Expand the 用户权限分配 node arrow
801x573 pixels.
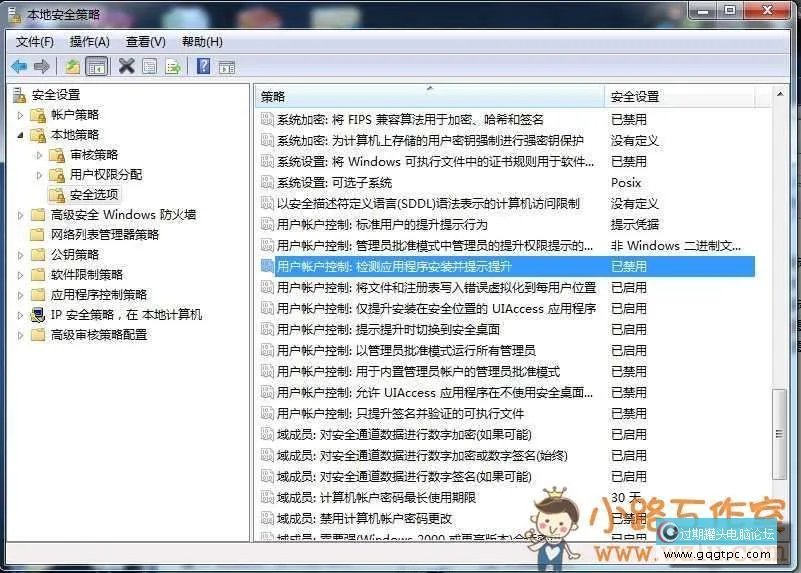click(39, 175)
